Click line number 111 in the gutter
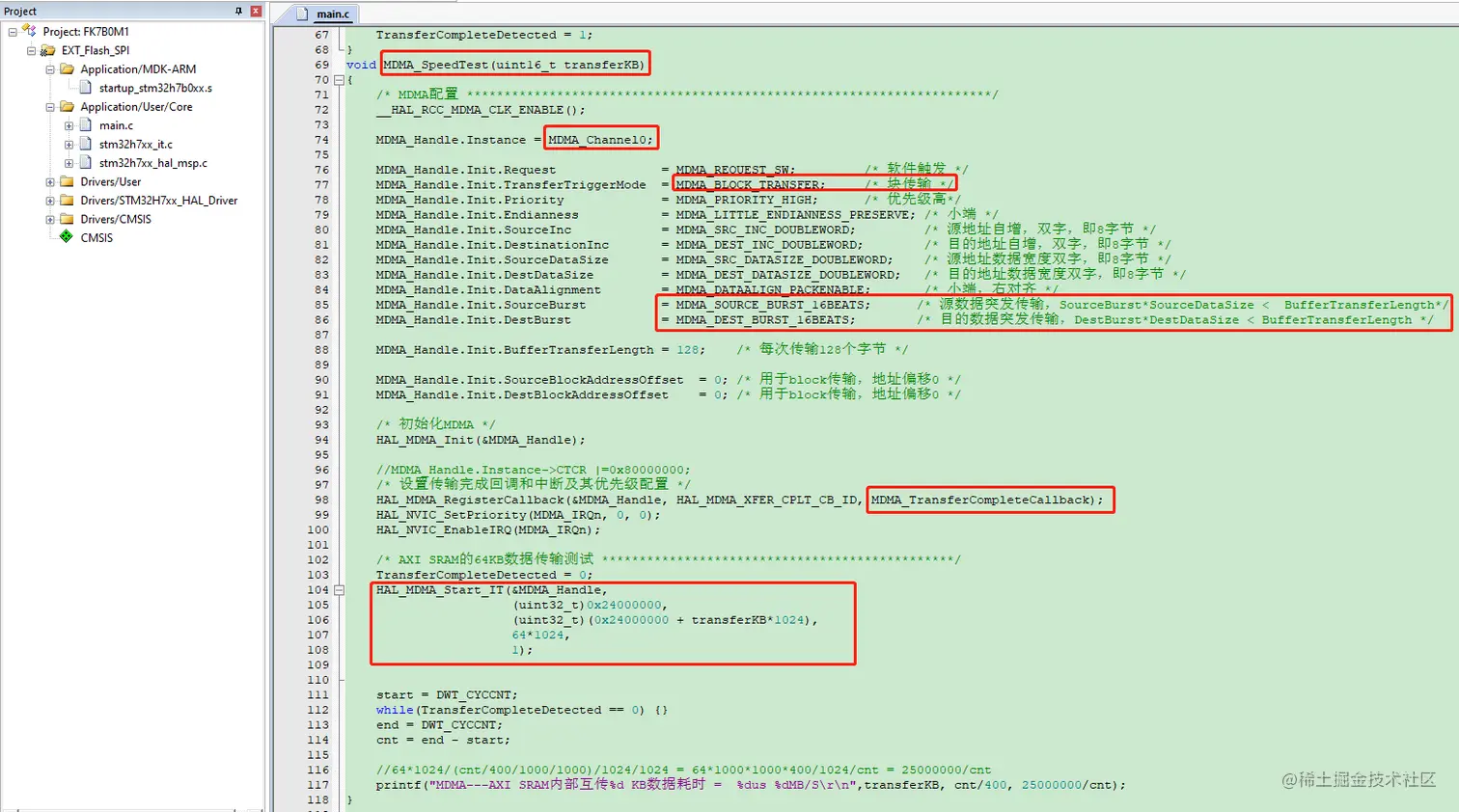 318,695
